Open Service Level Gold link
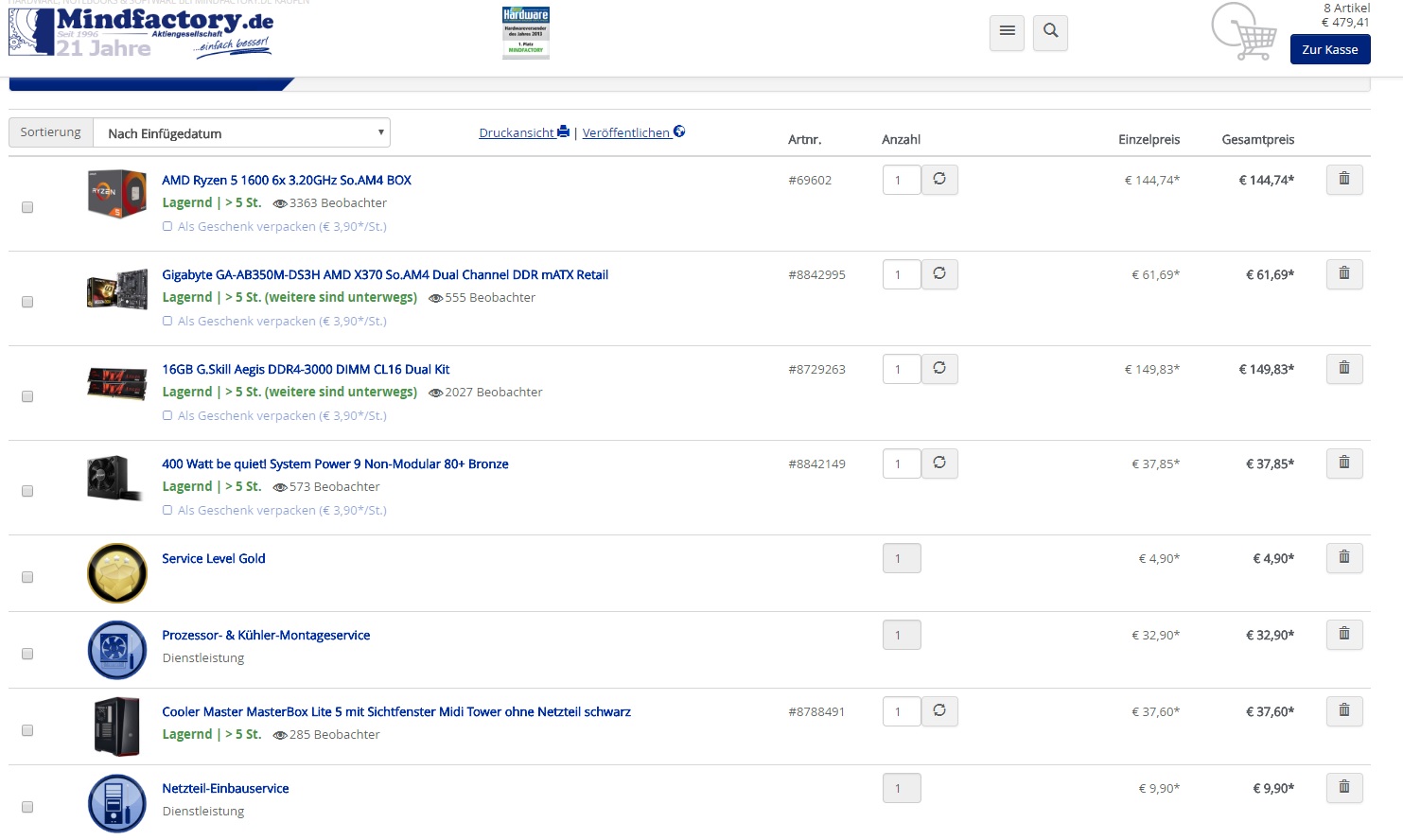Screen dimensions: 1403x840 coord(214,558)
